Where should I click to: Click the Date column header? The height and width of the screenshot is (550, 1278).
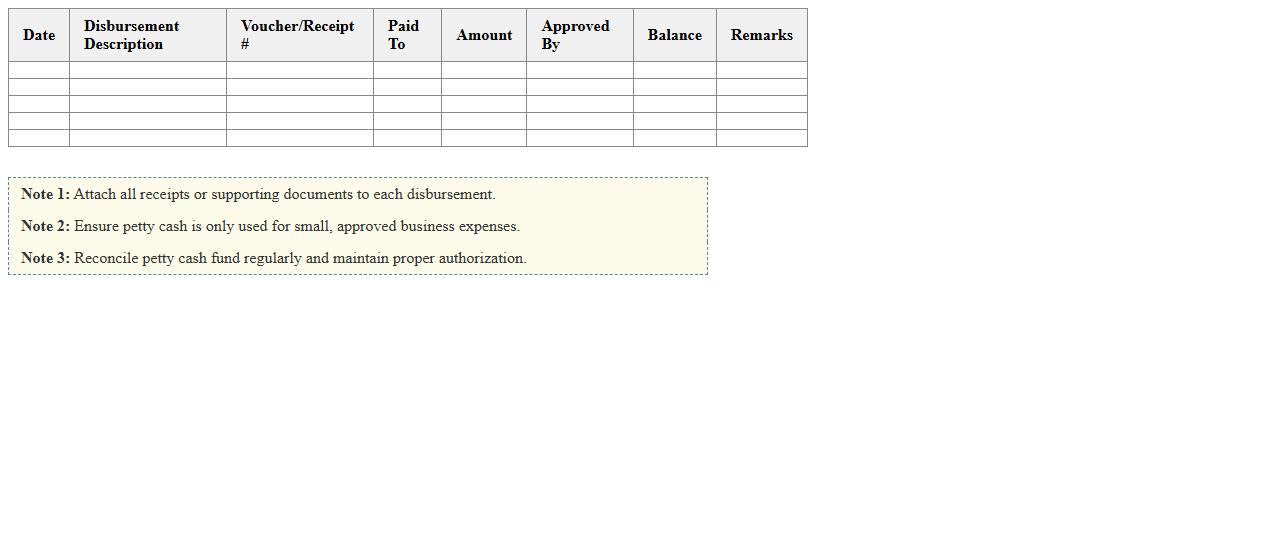click(x=39, y=35)
